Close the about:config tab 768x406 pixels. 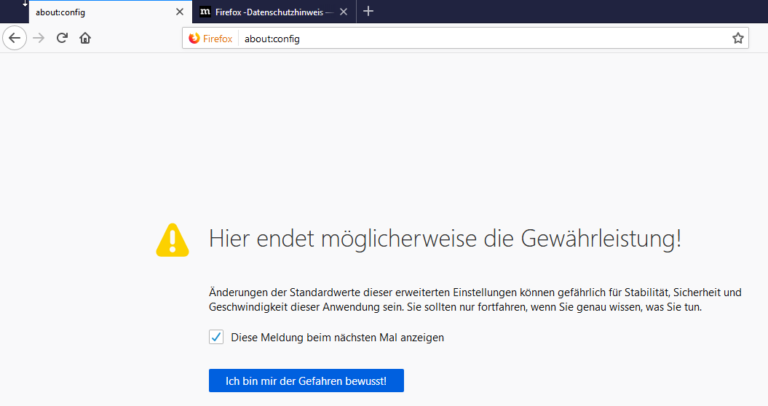click(180, 12)
